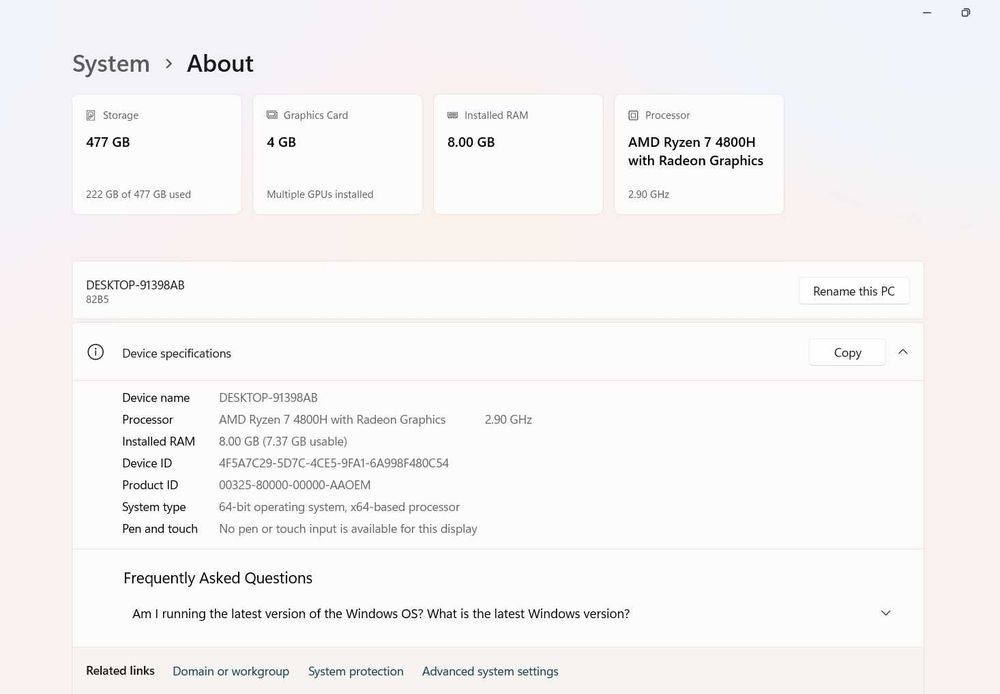The image size is (1000, 694).
Task: Click the Installed RAM icon
Action: 453,116
